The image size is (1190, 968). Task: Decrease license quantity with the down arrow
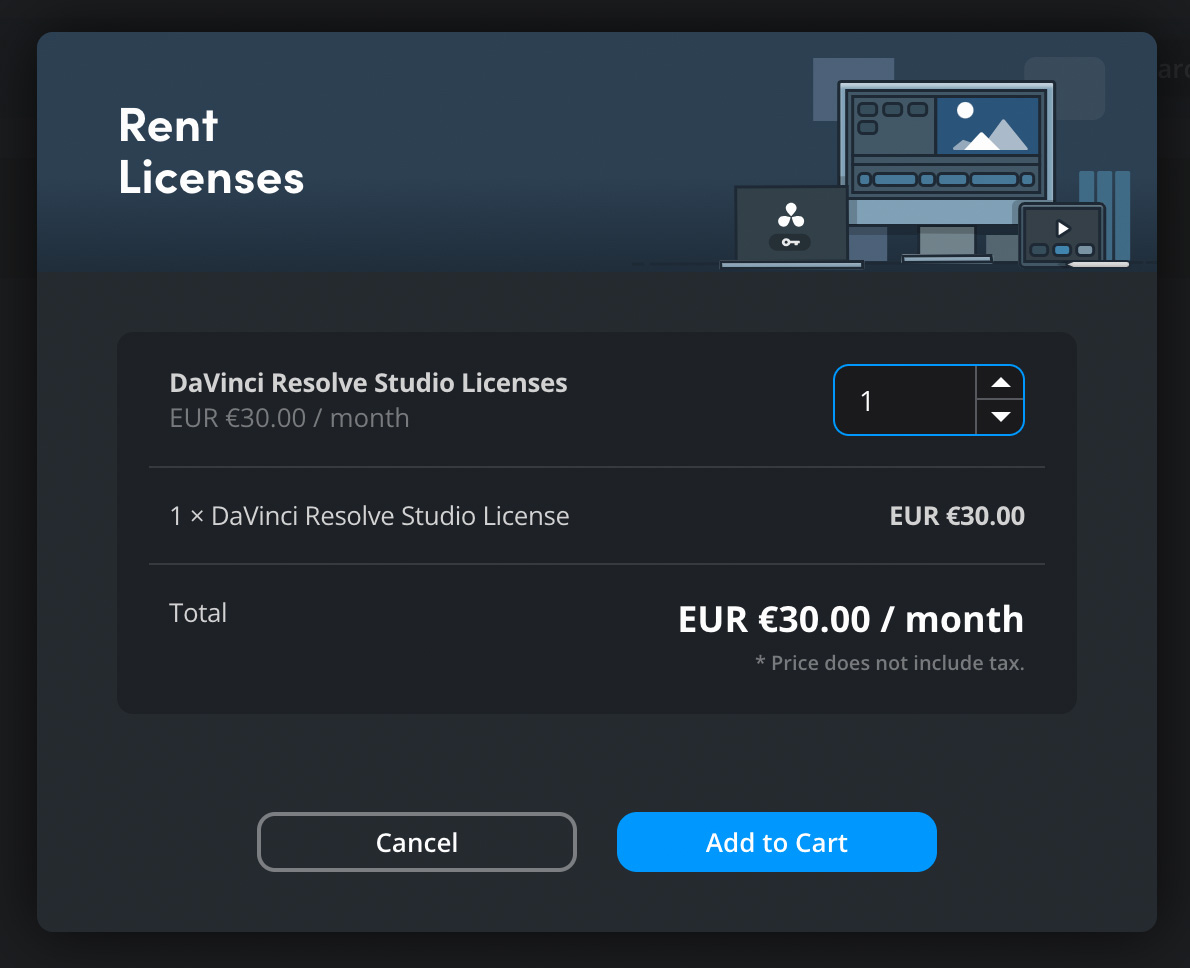pos(1000,417)
